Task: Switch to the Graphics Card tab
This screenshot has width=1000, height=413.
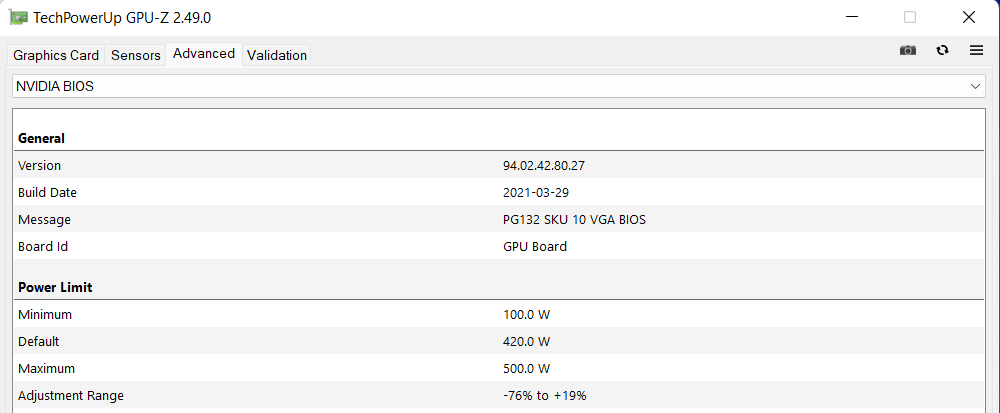Action: (56, 55)
